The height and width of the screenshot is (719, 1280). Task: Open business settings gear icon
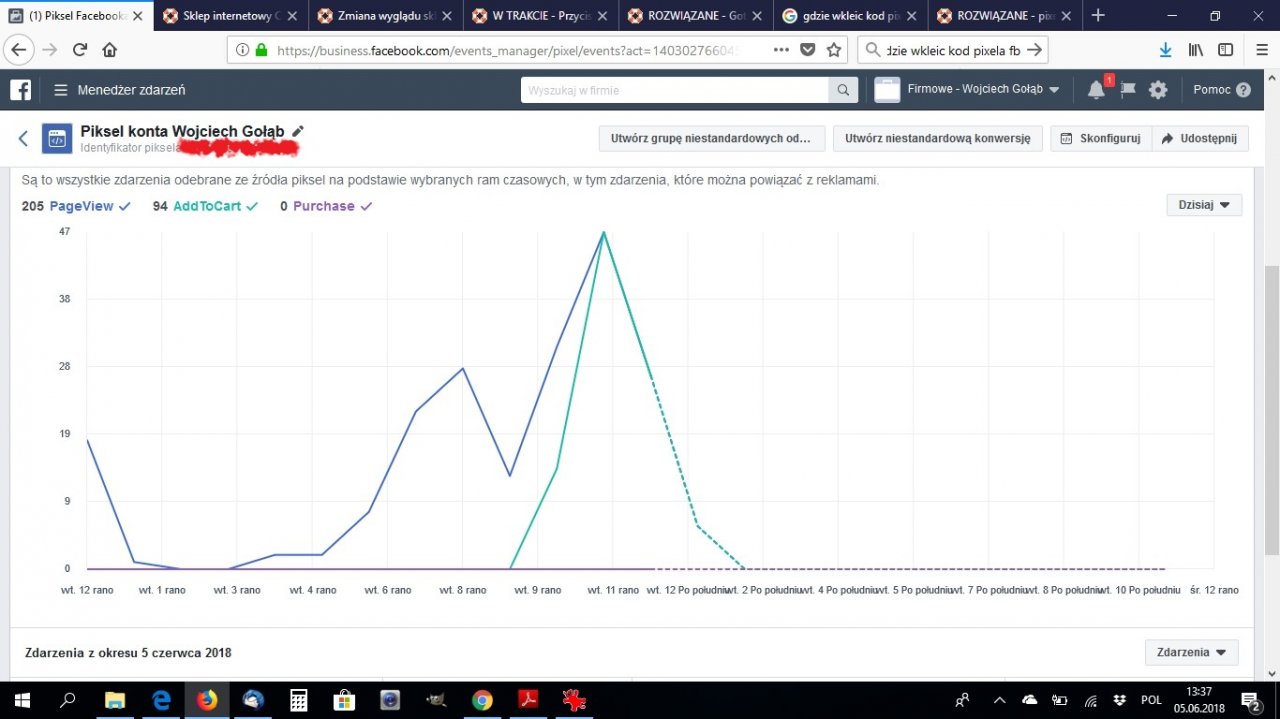point(1158,90)
